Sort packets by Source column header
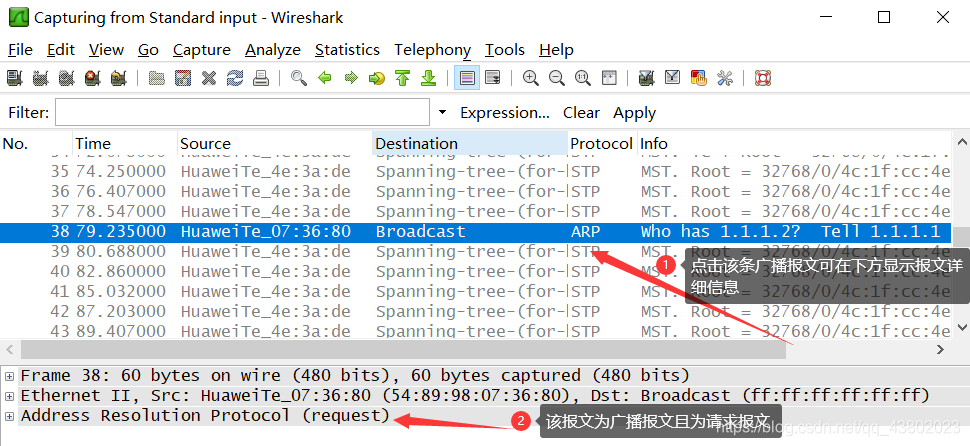 275,144
